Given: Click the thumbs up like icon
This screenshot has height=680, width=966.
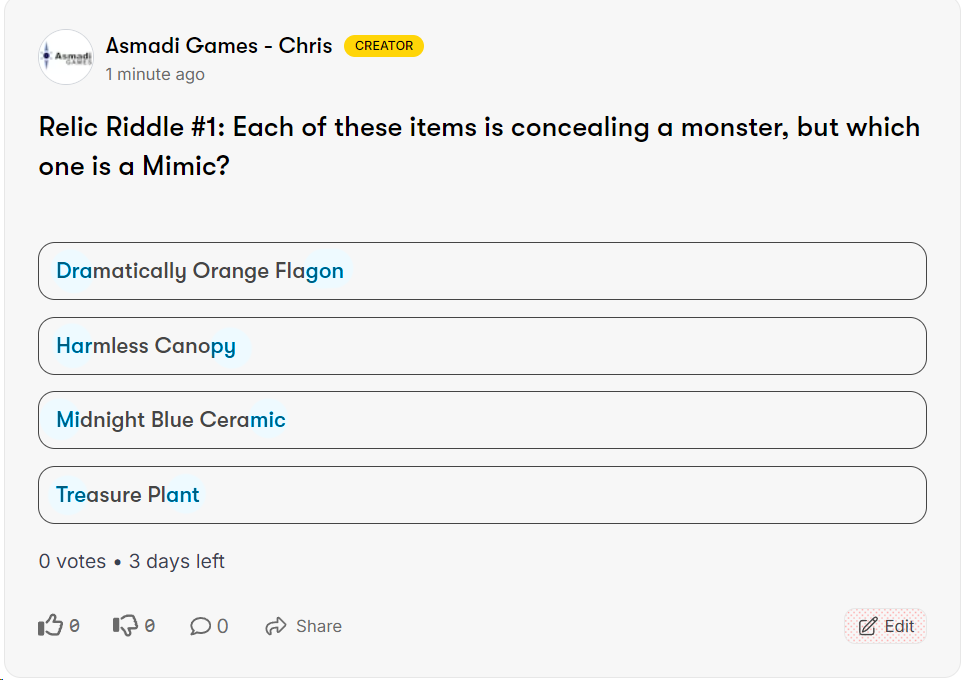Looking at the screenshot, I should [x=50, y=626].
